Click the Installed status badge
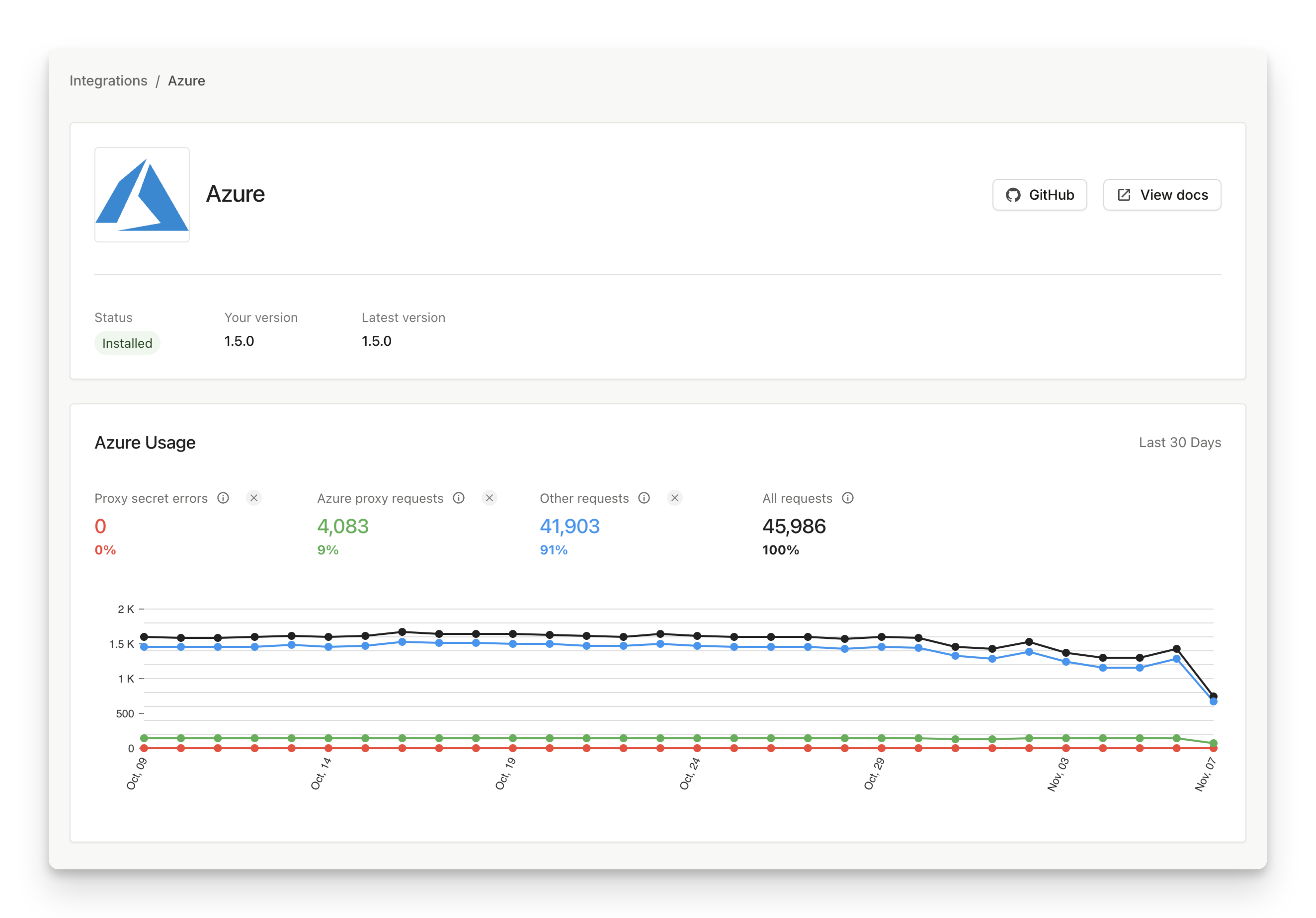 pyautogui.click(x=127, y=343)
